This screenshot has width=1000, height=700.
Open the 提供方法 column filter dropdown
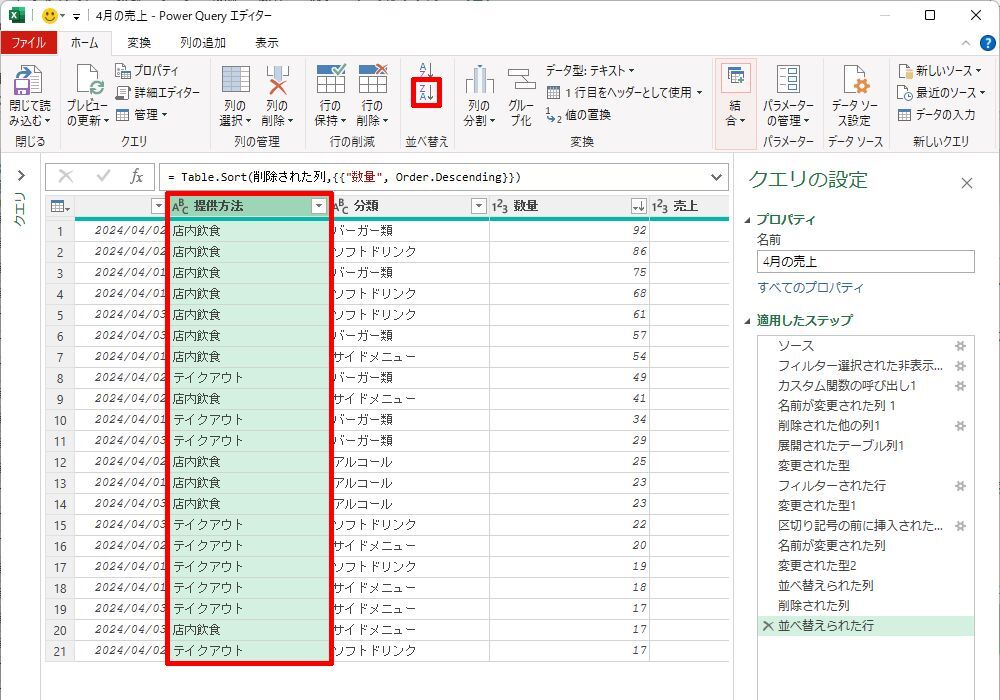click(x=318, y=206)
